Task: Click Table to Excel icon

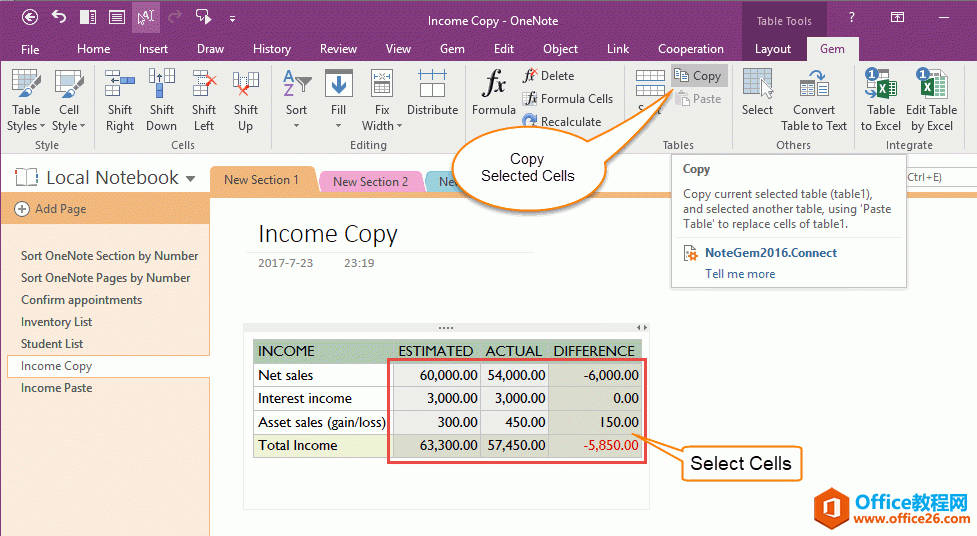Action: point(881,84)
